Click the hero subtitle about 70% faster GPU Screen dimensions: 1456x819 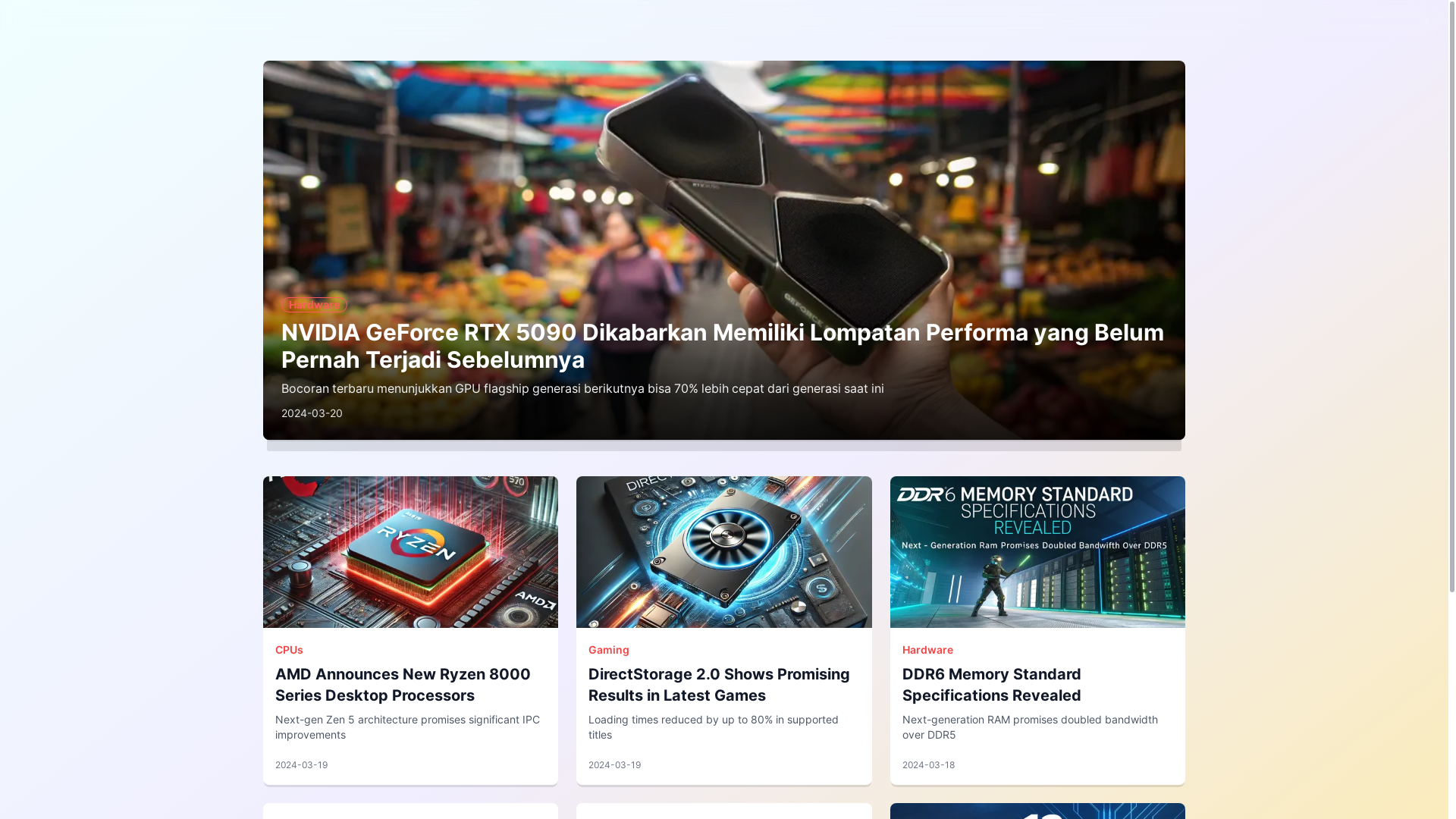[x=582, y=388]
